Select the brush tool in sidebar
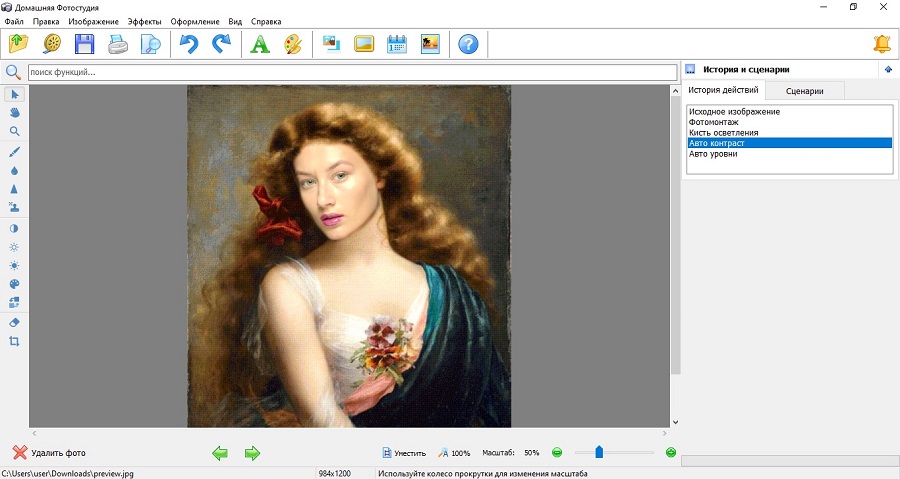This screenshot has height=479, width=900. coord(14,152)
